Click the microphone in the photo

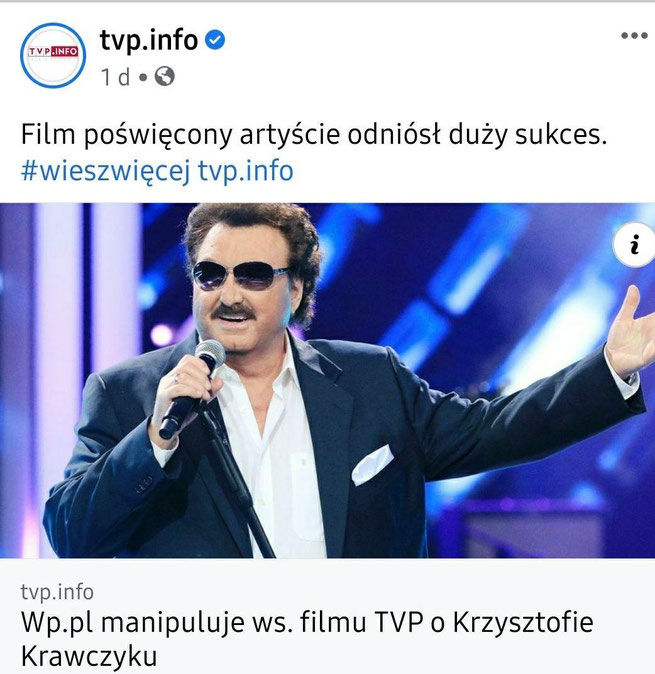coord(192,389)
